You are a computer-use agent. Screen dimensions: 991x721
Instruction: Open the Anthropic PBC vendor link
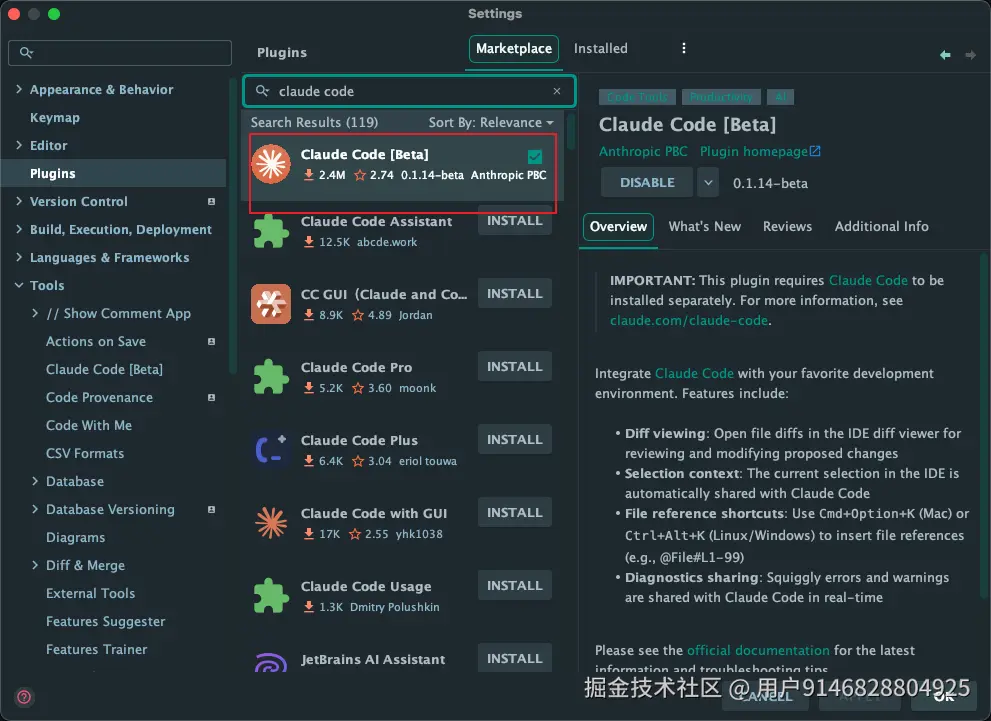[643, 152]
